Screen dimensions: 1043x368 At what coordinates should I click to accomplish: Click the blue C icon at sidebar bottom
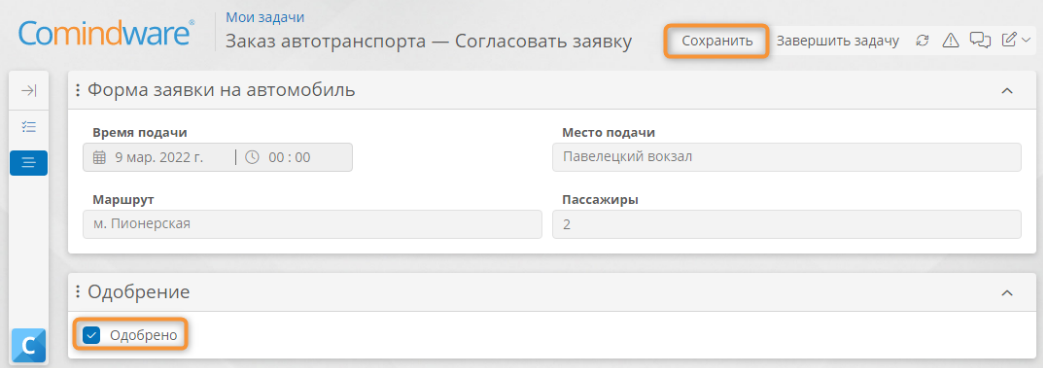29,346
